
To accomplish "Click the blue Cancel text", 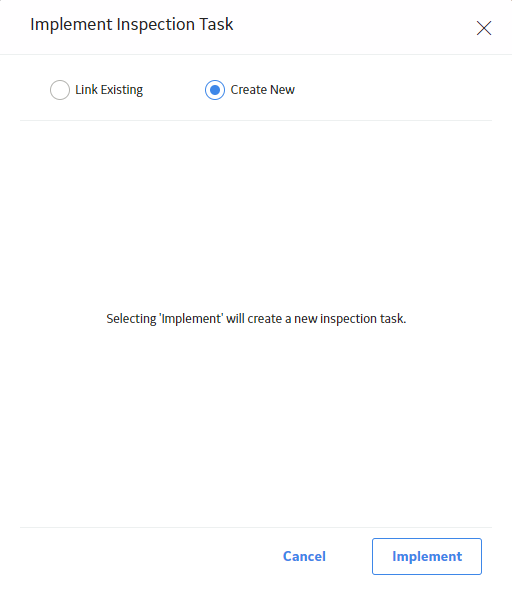I will coord(304,556).
